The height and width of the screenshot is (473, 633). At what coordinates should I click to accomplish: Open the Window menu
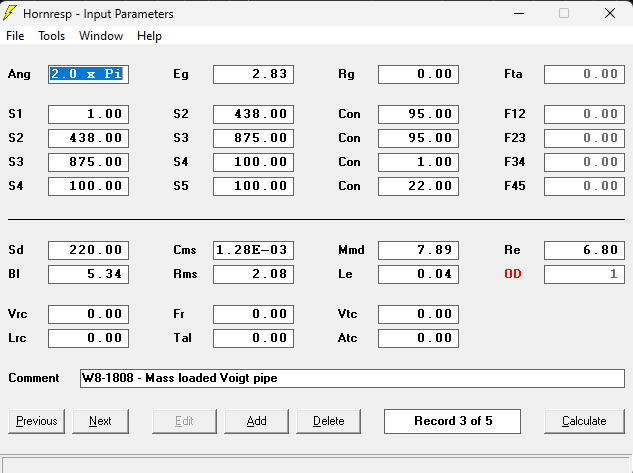pos(101,36)
